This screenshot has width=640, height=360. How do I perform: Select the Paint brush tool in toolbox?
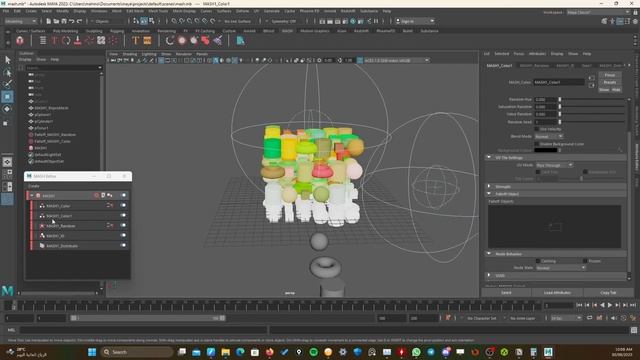(7, 84)
